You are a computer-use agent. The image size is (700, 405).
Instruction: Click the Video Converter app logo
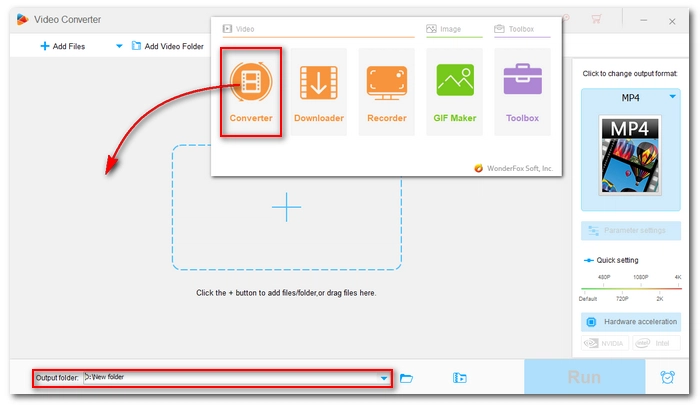point(22,19)
